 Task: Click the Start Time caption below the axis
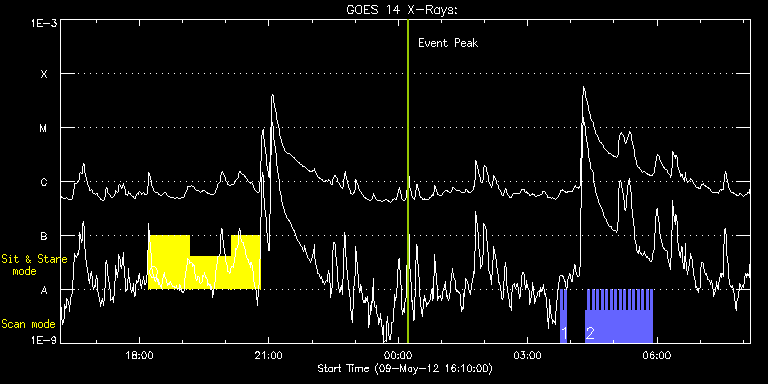(x=405, y=368)
